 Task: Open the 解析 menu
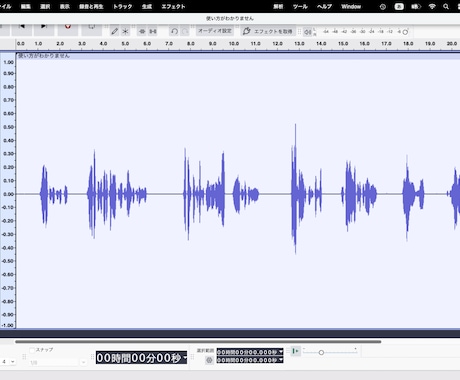click(x=279, y=6)
